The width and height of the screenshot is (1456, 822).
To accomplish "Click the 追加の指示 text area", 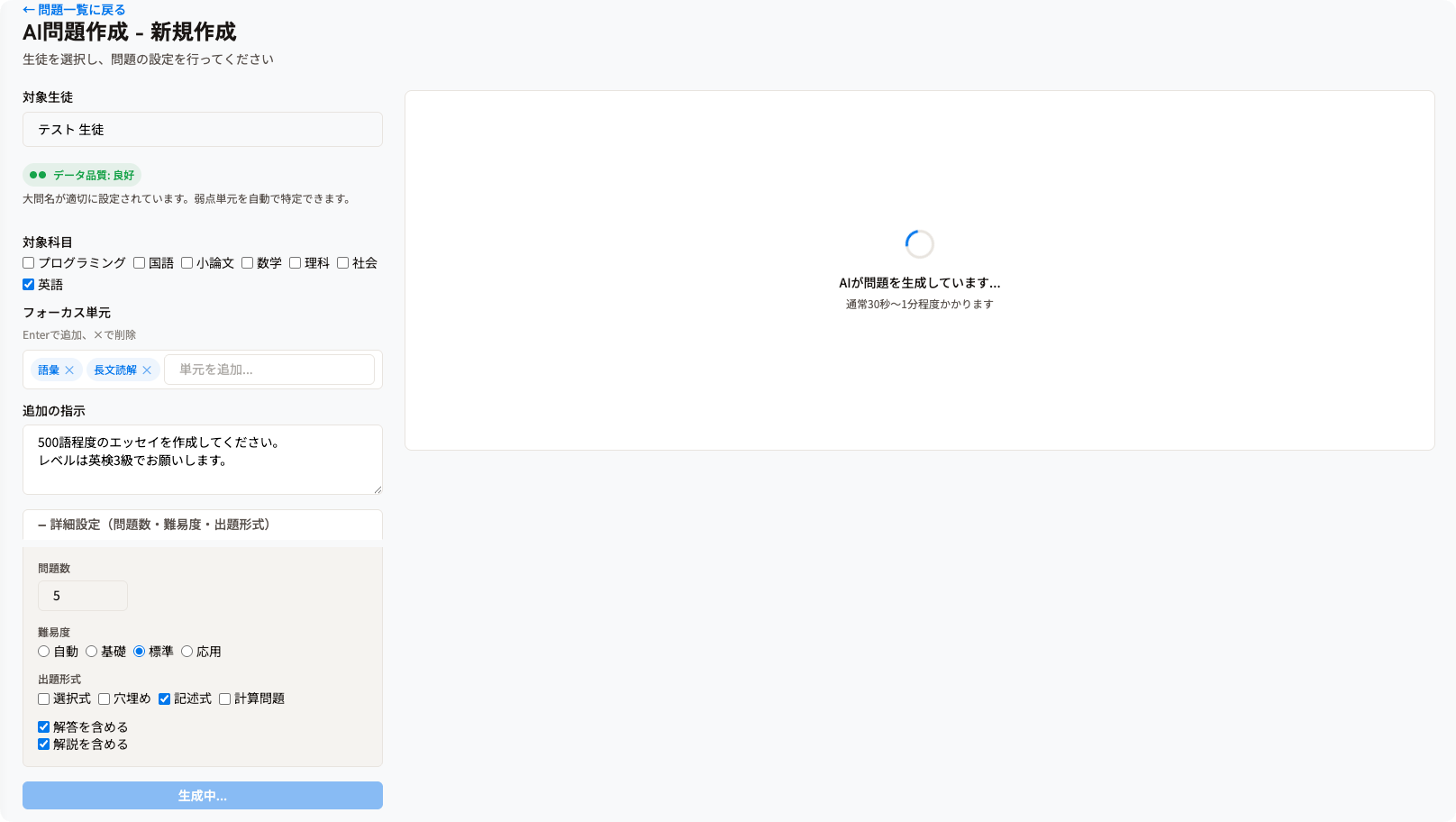I will tap(202, 460).
